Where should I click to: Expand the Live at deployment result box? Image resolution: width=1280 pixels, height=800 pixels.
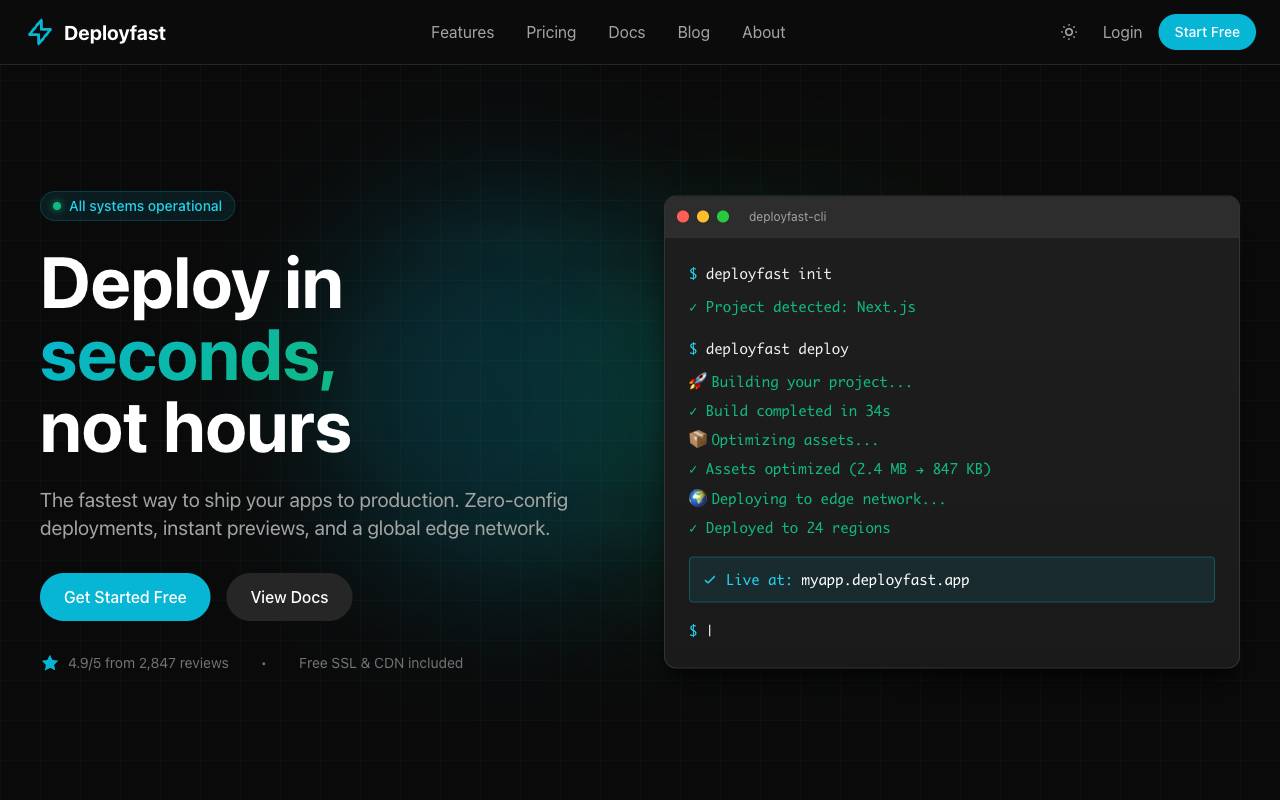pos(951,579)
